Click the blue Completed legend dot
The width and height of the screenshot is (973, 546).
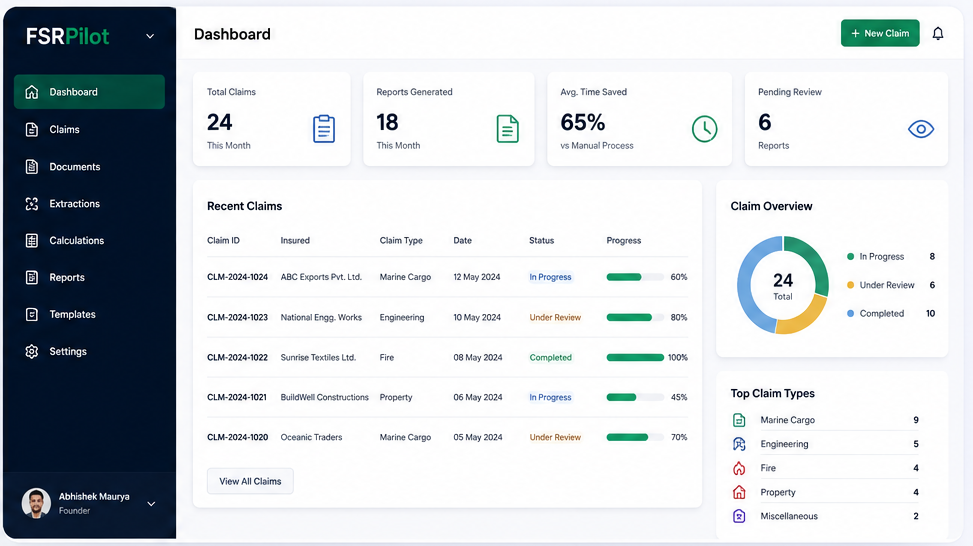click(850, 313)
